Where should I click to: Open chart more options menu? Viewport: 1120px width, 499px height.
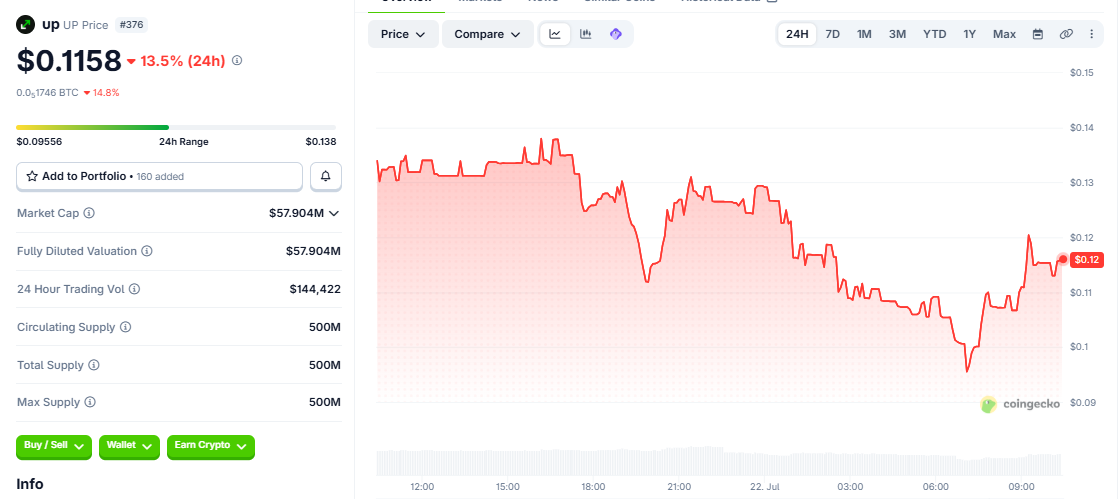click(1091, 34)
